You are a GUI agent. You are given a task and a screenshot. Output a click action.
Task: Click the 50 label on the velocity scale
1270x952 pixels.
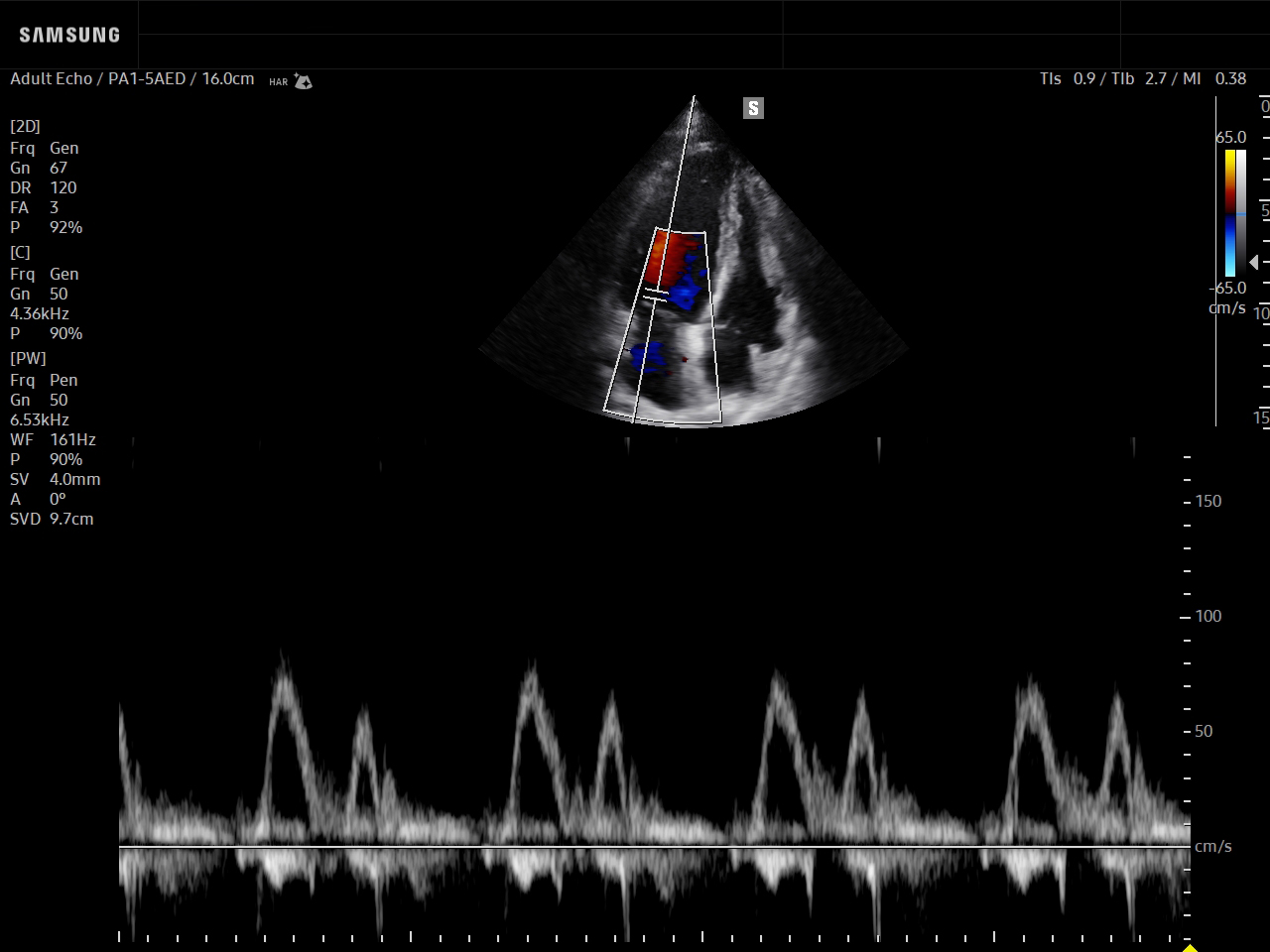[1204, 731]
